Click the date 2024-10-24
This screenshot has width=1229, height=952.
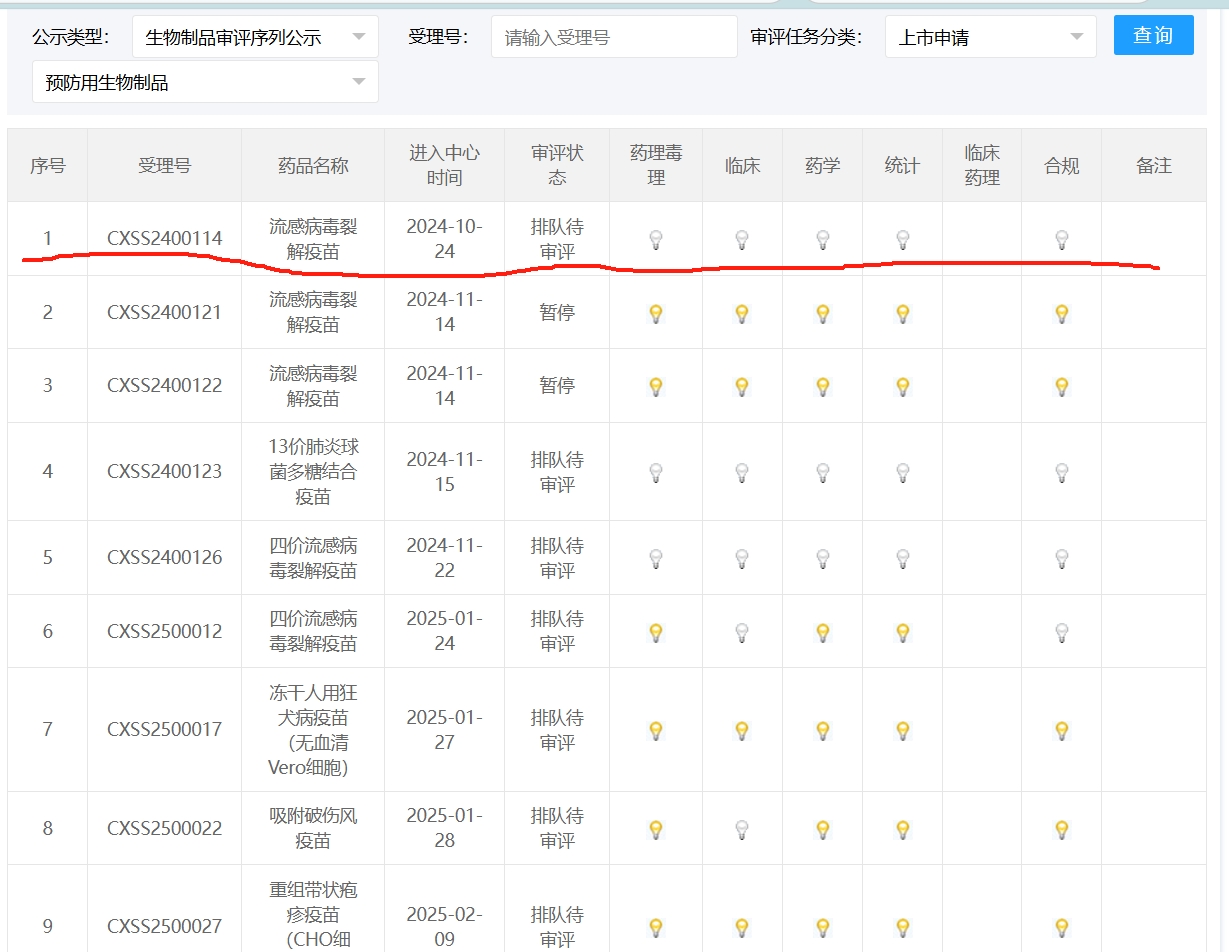(444, 239)
